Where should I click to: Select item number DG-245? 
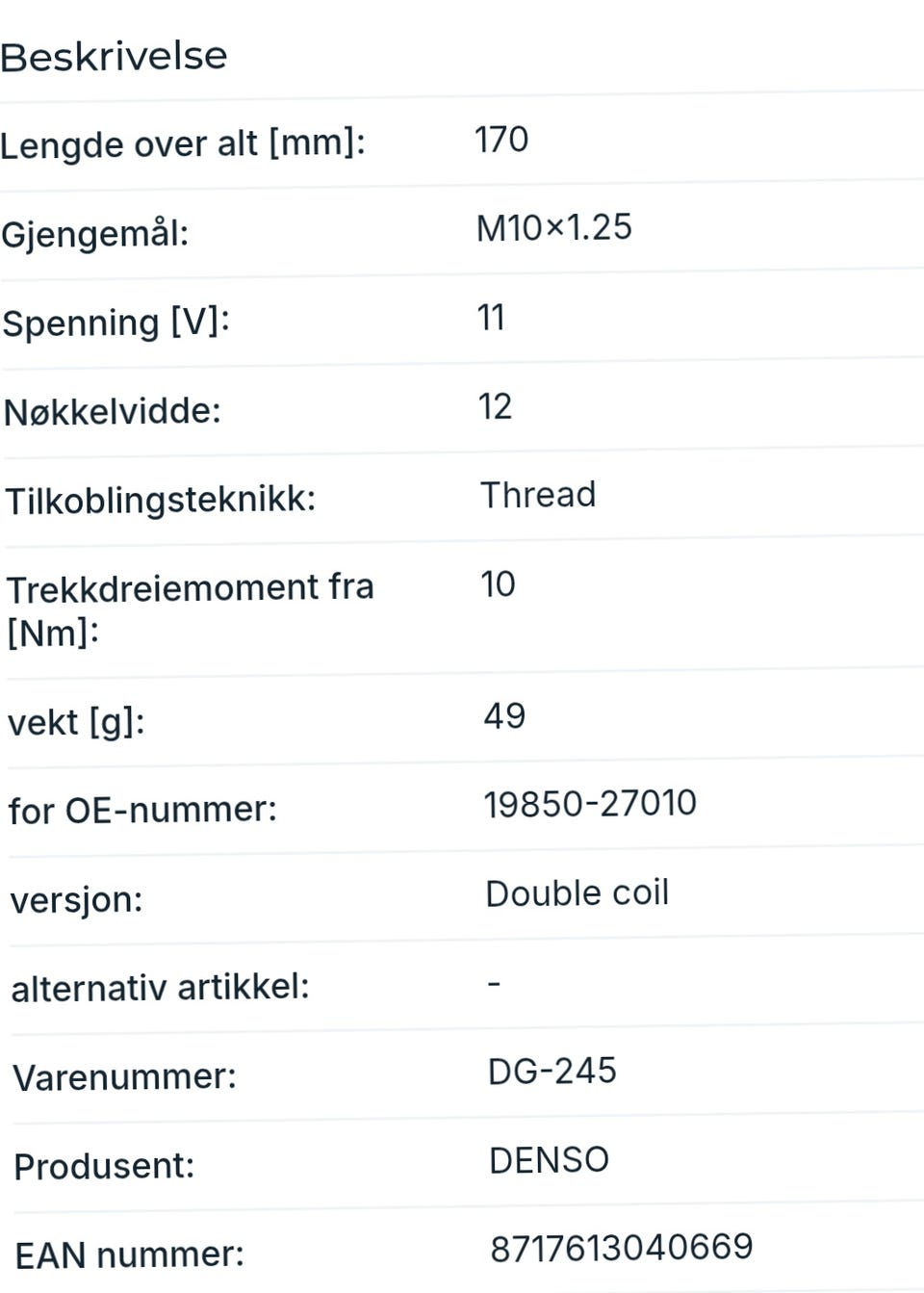[552, 1072]
